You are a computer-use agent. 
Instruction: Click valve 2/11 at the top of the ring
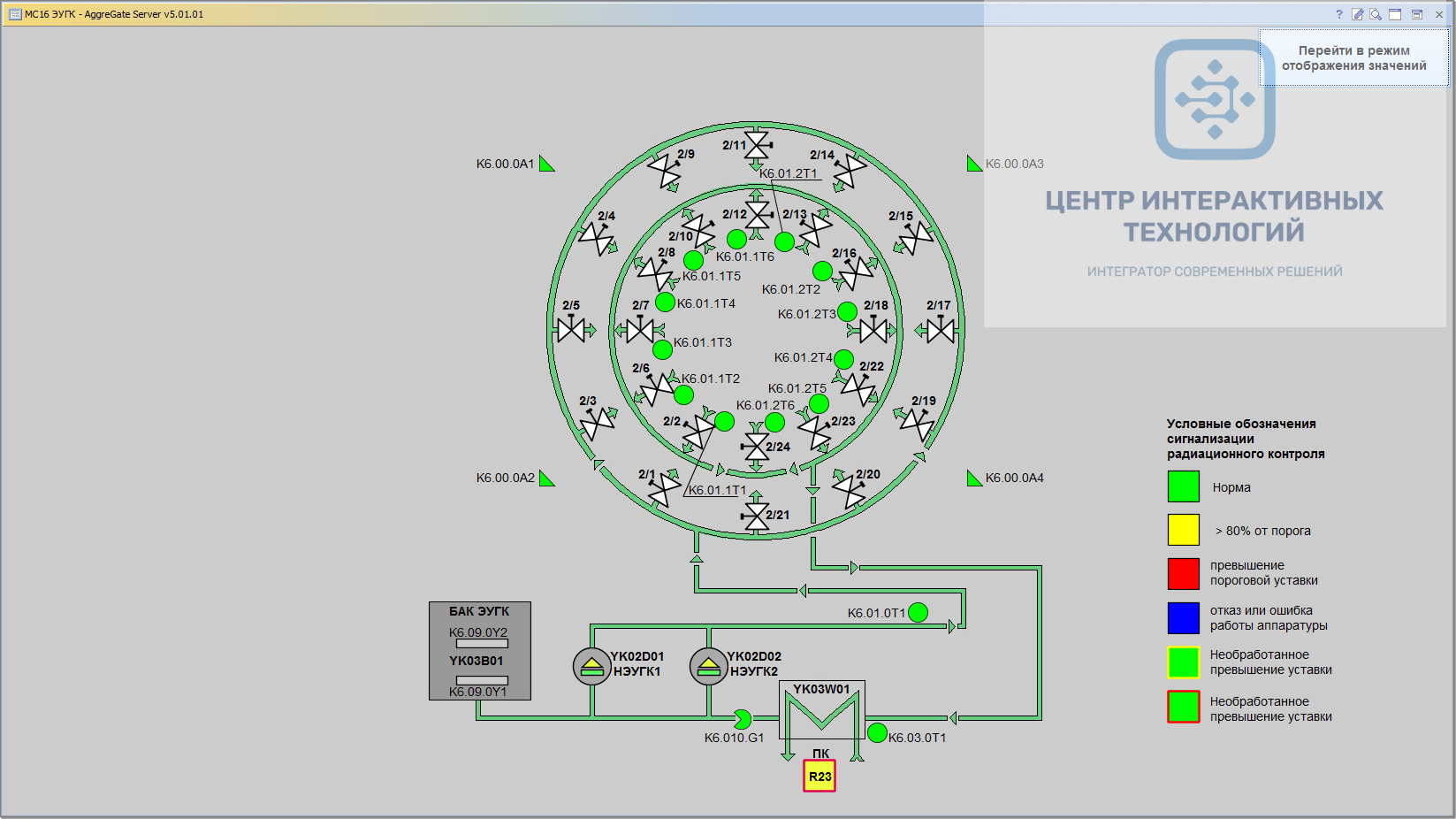[758, 145]
